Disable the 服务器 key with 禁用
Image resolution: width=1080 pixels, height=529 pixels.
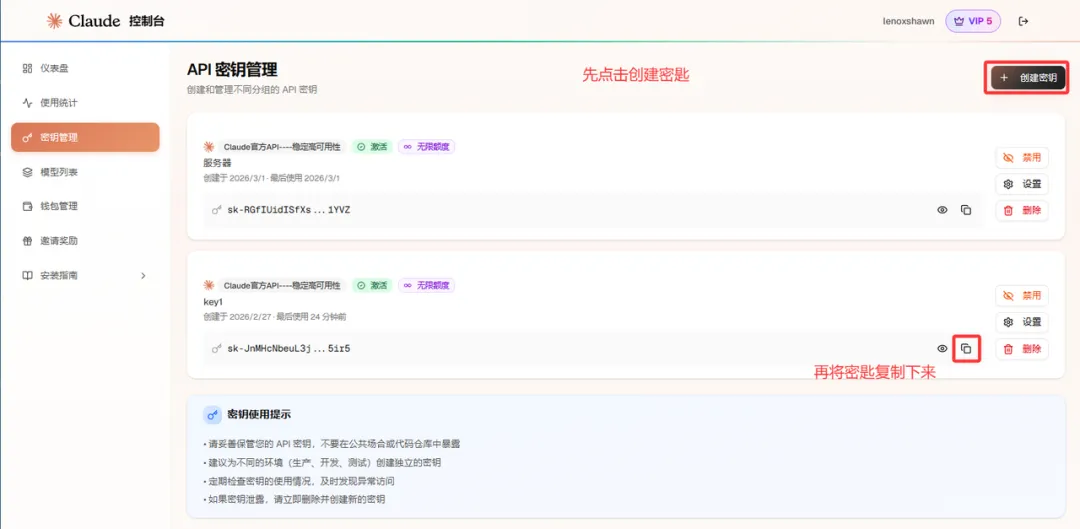click(x=1022, y=158)
